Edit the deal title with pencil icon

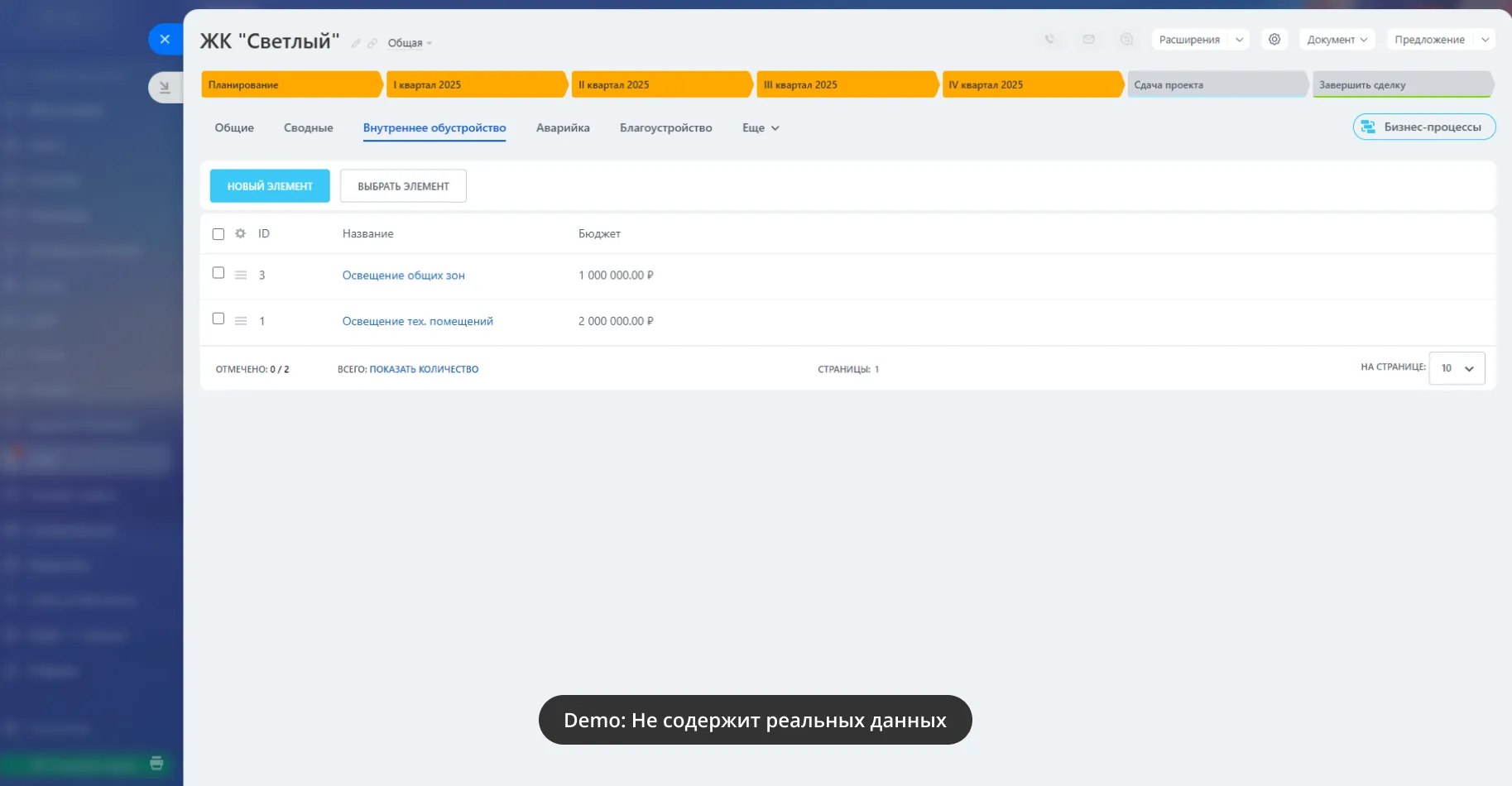pos(356,43)
